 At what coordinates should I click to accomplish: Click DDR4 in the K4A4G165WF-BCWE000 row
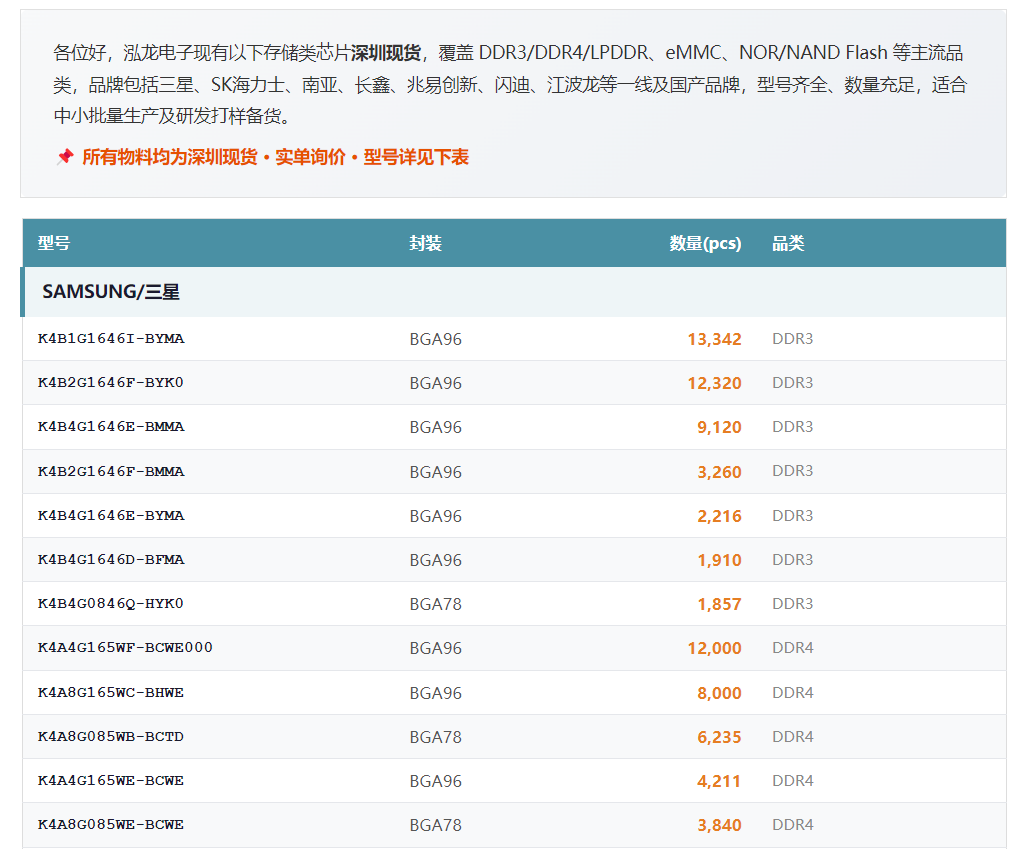793,647
